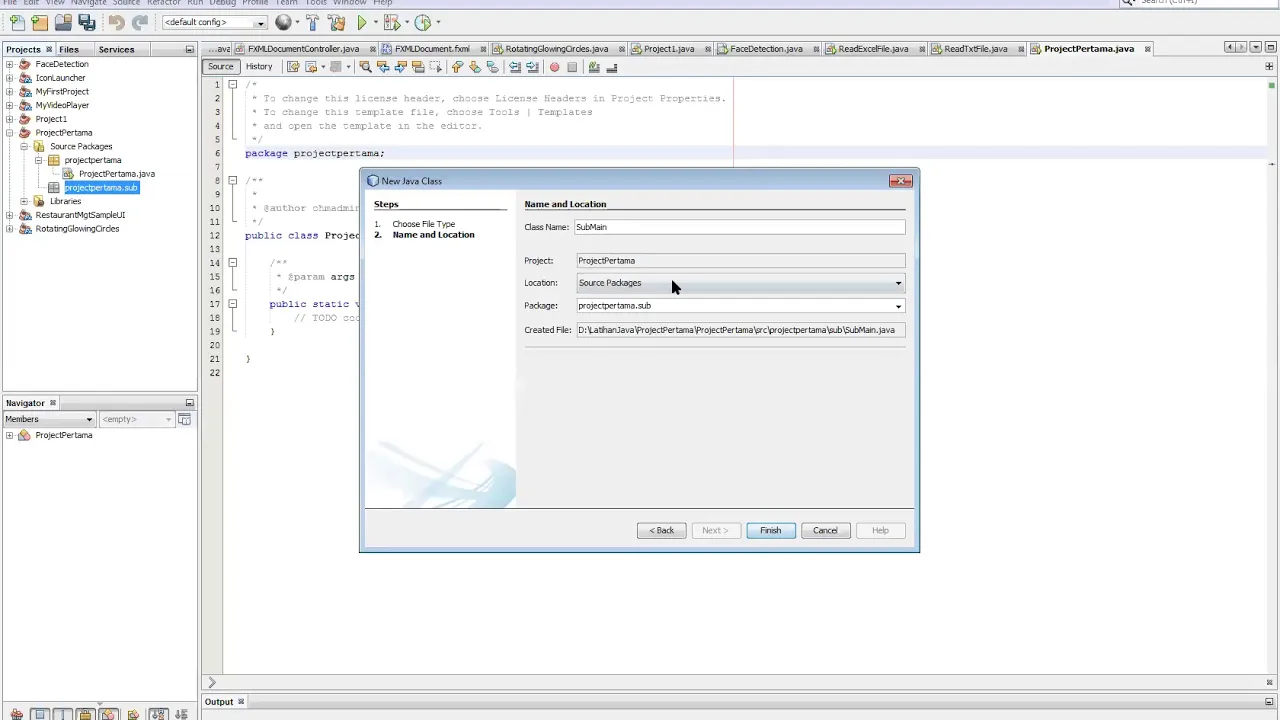Click the Undo arrow in main toolbar

click(x=116, y=22)
